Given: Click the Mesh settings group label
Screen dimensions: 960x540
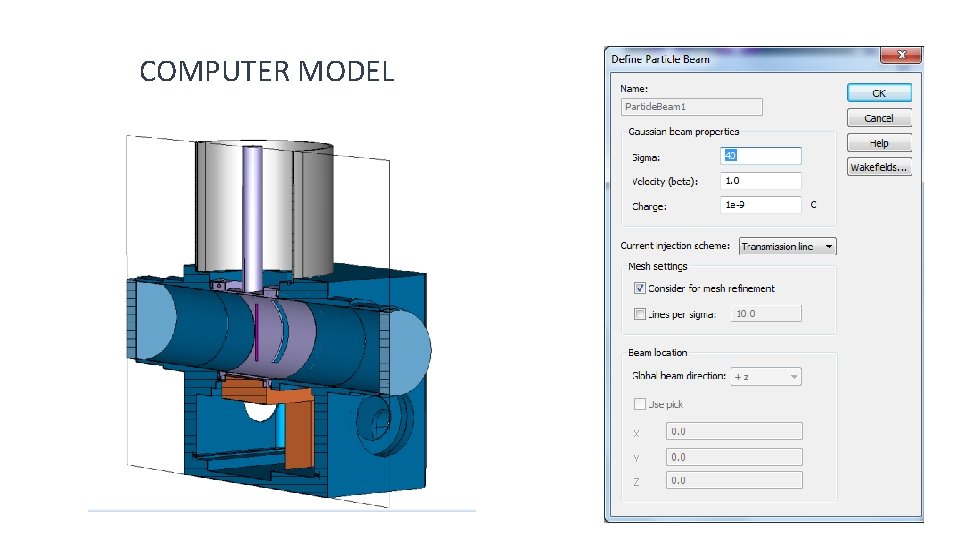Looking at the screenshot, I should tap(658, 266).
